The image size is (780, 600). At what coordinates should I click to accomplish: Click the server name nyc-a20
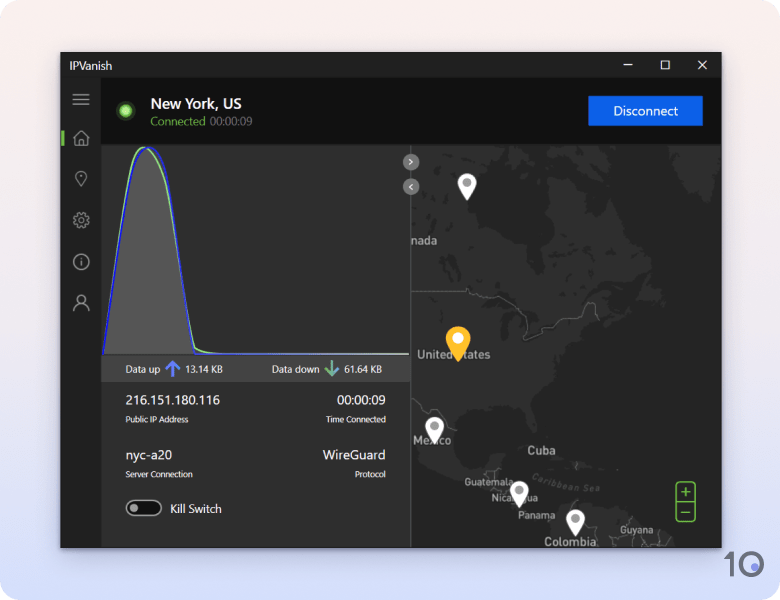pyautogui.click(x=149, y=455)
